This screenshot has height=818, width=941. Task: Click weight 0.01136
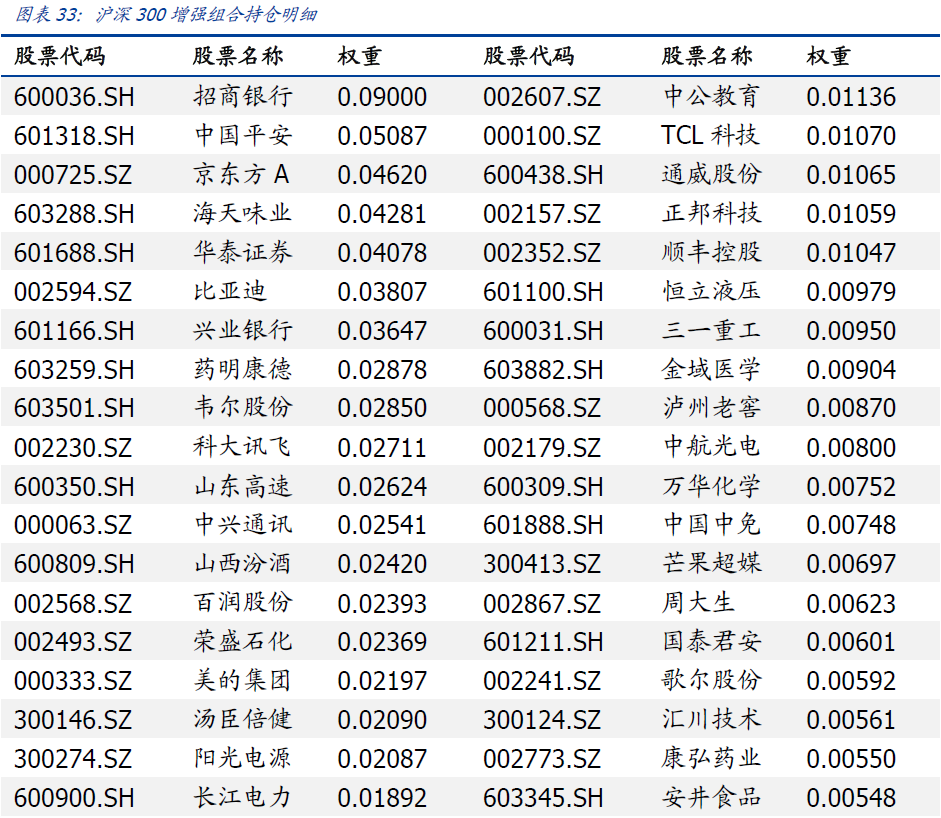(x=851, y=97)
